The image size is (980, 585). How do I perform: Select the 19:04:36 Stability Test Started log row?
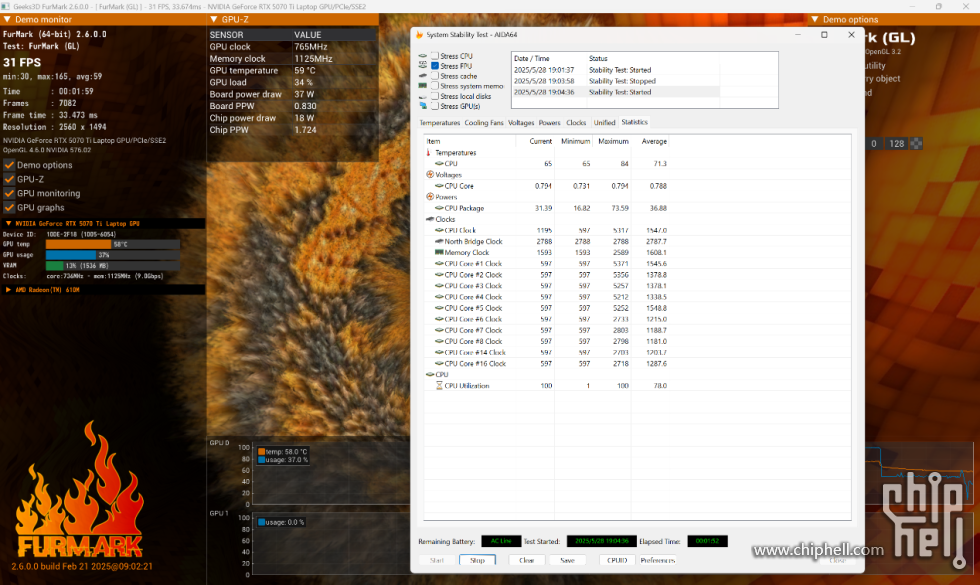616,92
